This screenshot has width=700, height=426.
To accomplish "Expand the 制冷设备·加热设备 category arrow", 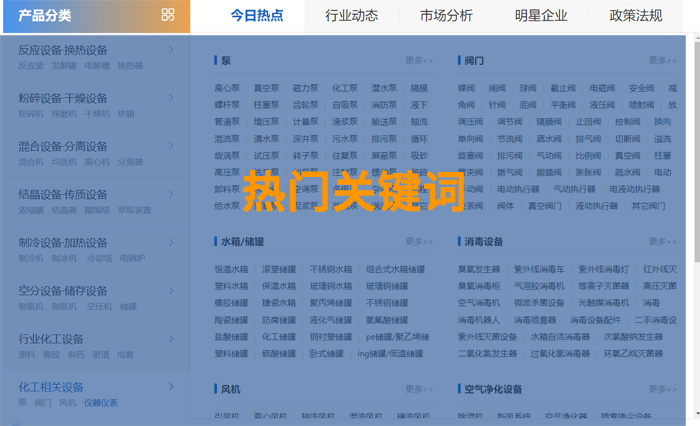I will coord(171,242).
